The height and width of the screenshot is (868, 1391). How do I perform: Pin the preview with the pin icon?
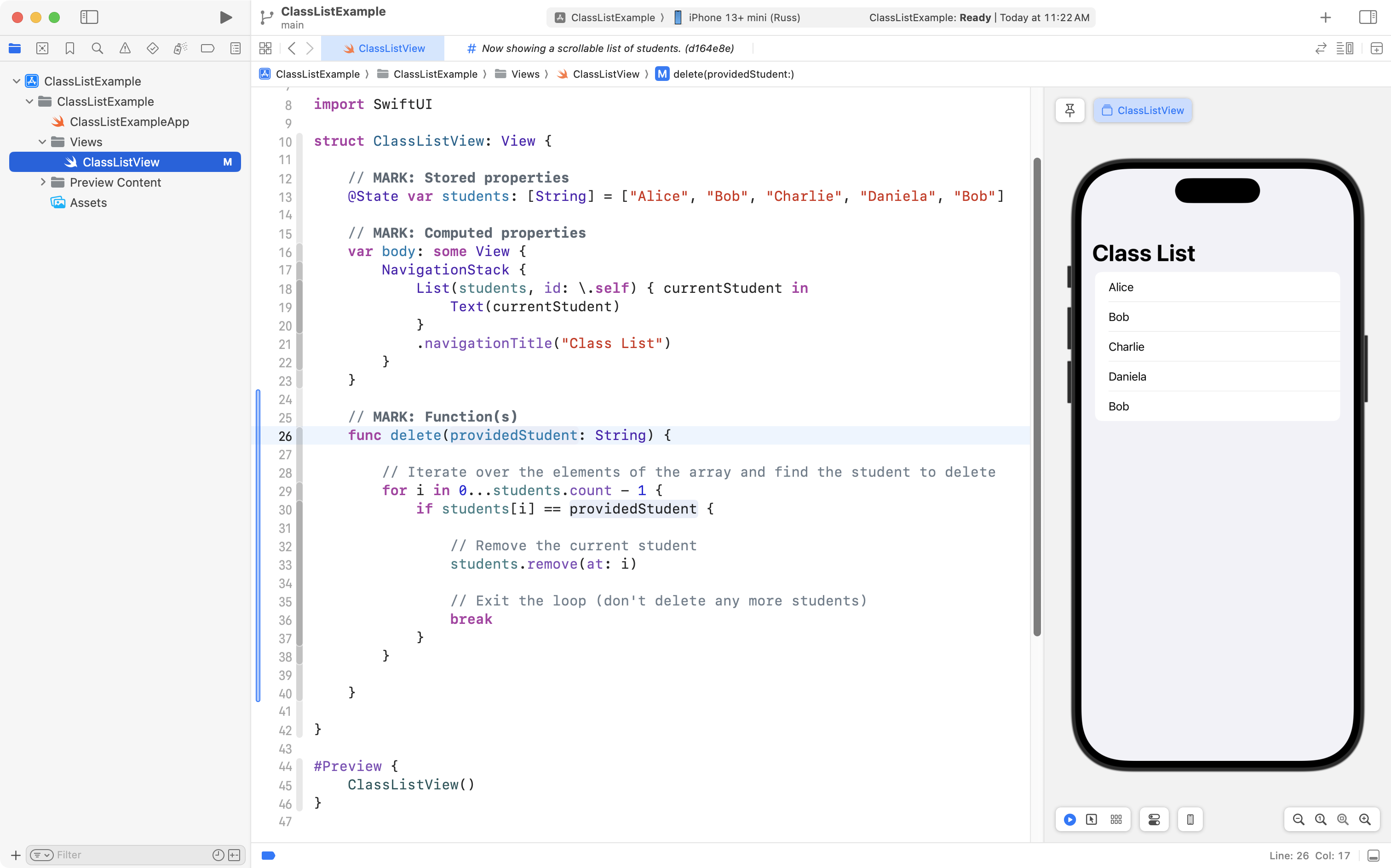(1069, 110)
